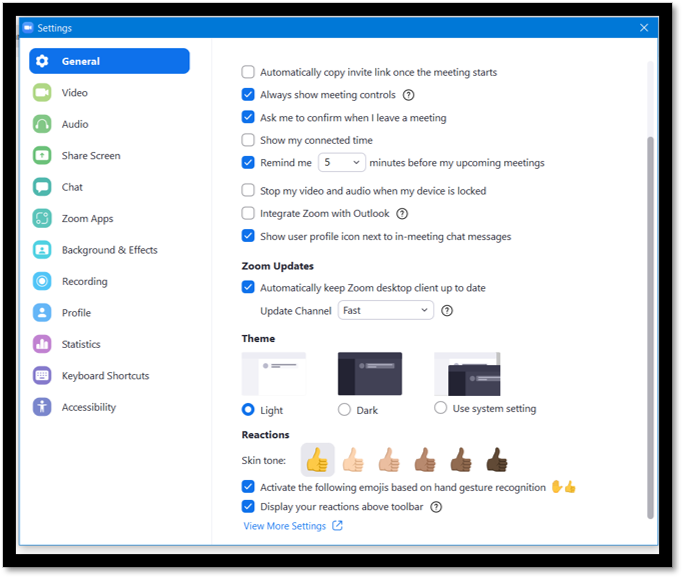
Task: Click the Accessibility icon
Action: [x=42, y=407]
